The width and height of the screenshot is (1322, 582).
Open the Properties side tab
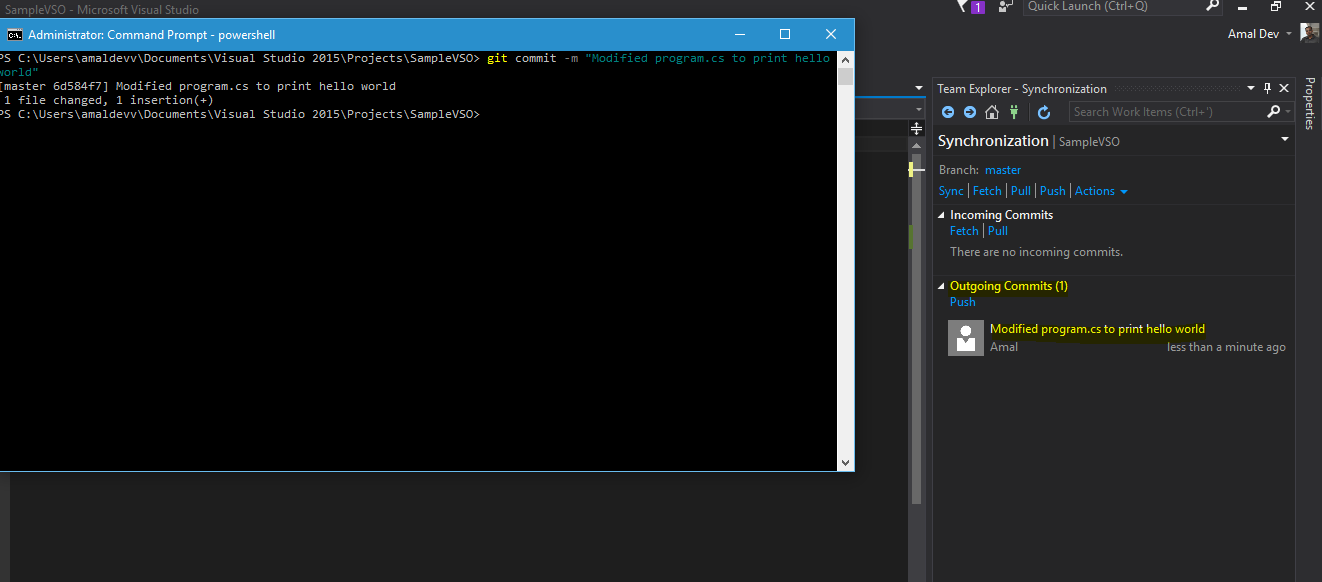1309,104
